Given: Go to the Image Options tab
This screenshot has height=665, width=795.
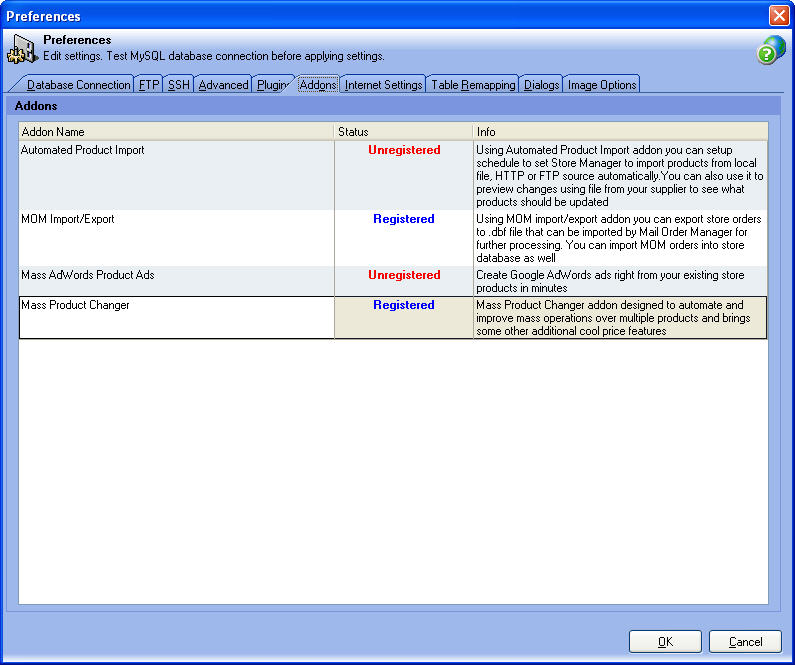Looking at the screenshot, I should 602,85.
